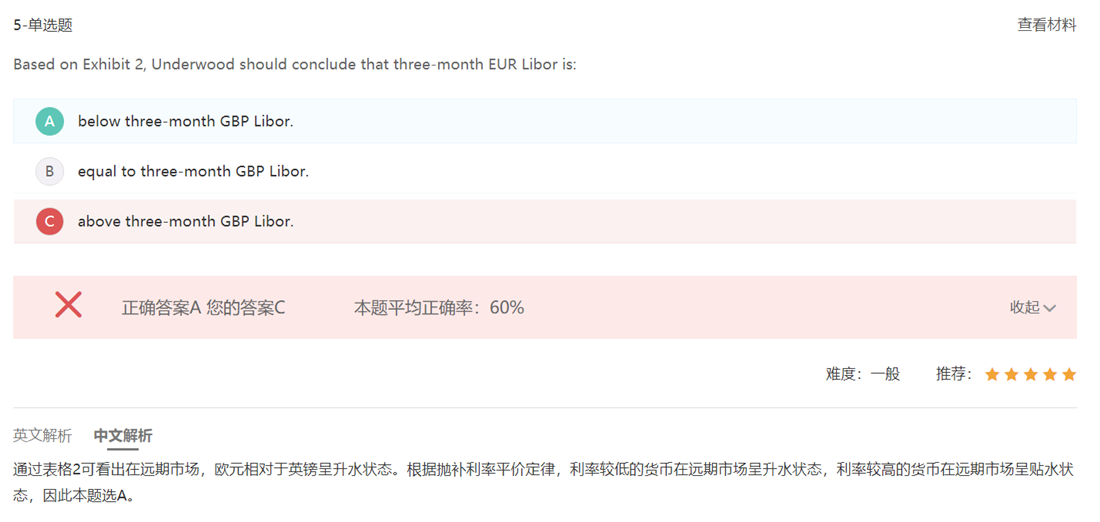The width and height of the screenshot is (1100, 522).
Task: Collapse explanation using the 收起 chevron
Action: (1049, 307)
